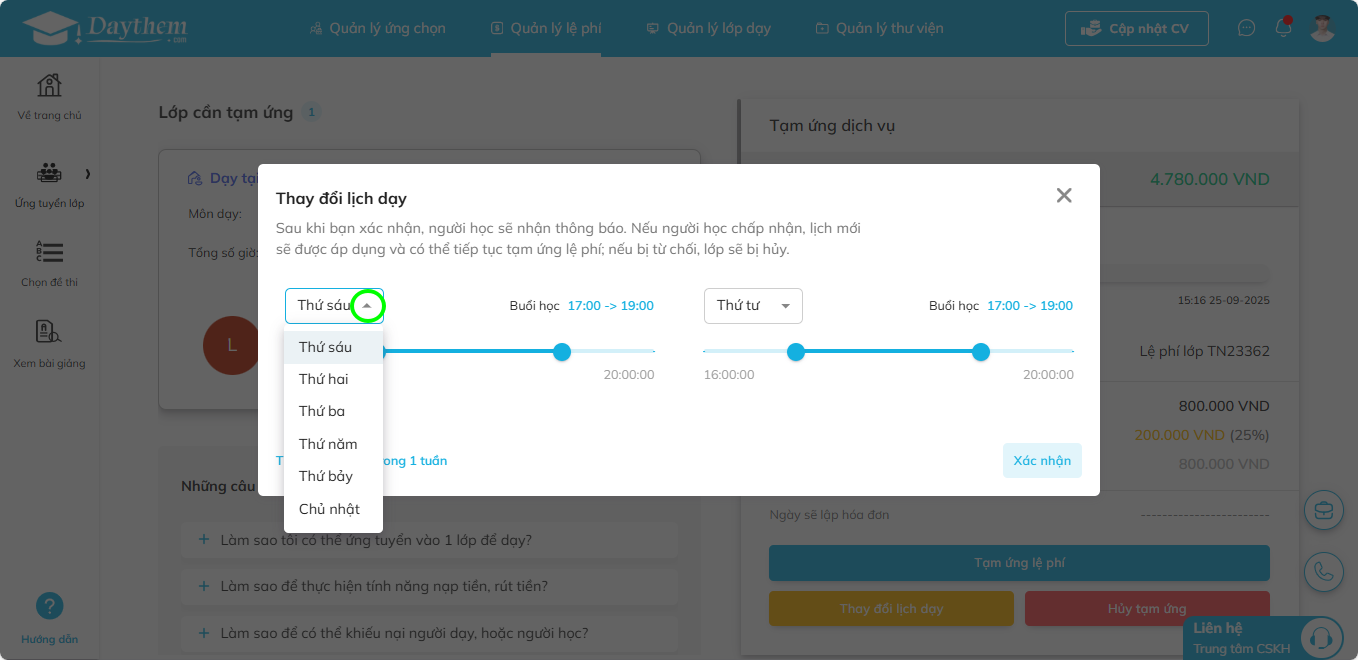Open the Thứ tư day dropdown
The image size is (1358, 660).
click(x=753, y=306)
